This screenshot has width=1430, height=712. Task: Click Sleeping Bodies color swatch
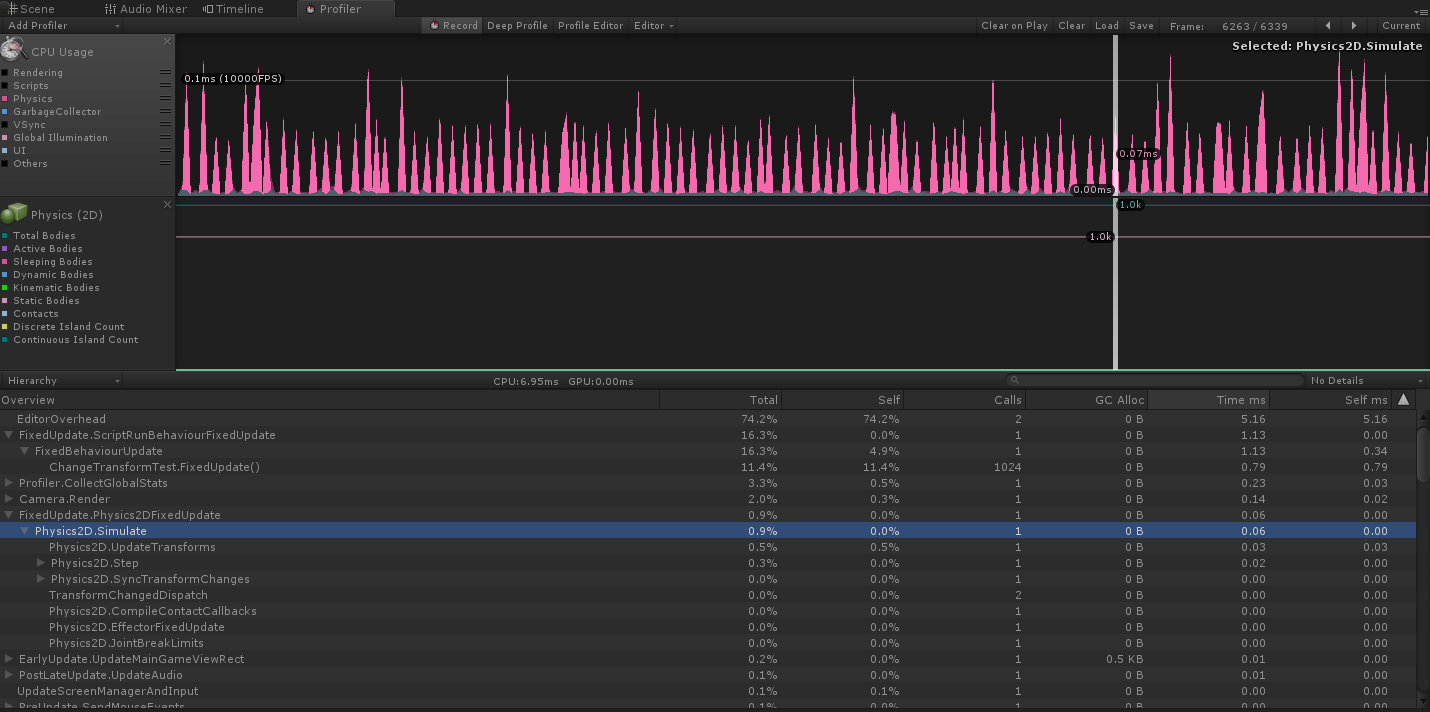click(5, 262)
